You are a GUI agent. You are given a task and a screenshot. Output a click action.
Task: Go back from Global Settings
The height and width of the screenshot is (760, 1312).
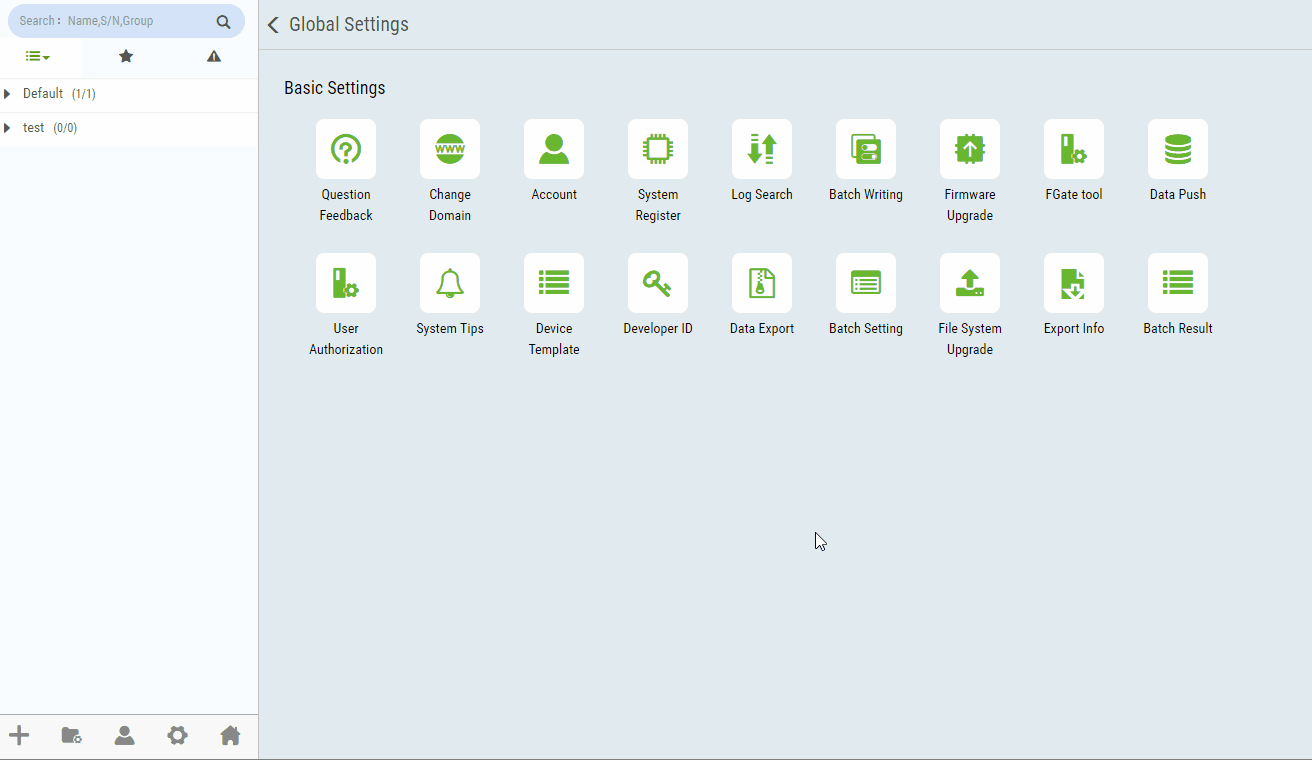(x=273, y=25)
